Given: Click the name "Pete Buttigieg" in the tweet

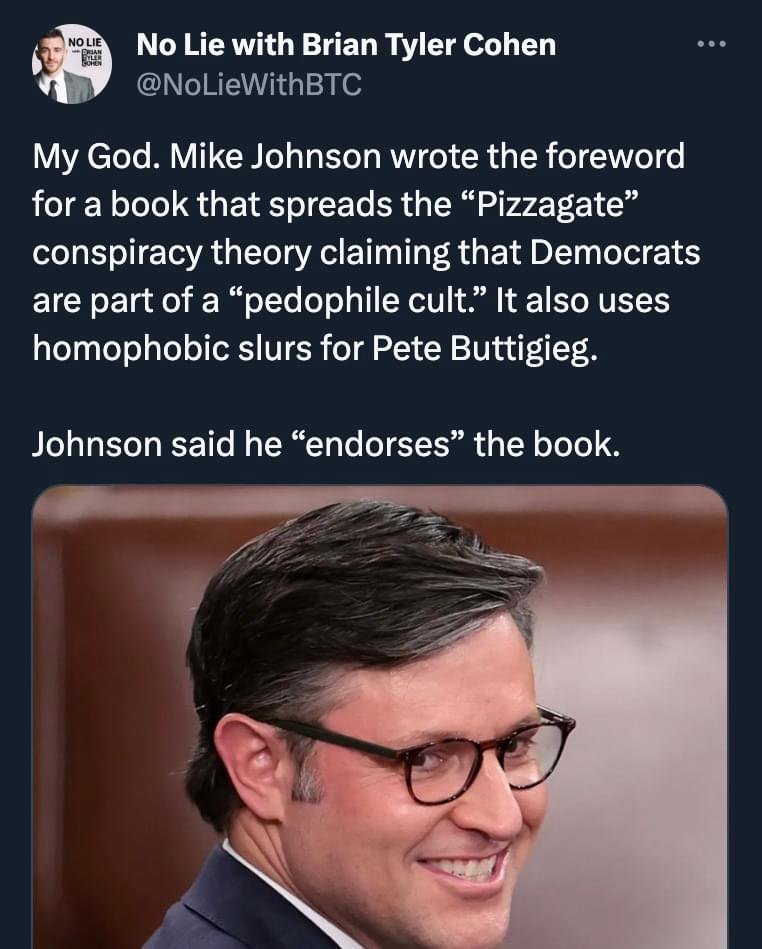Looking at the screenshot, I should [485, 349].
